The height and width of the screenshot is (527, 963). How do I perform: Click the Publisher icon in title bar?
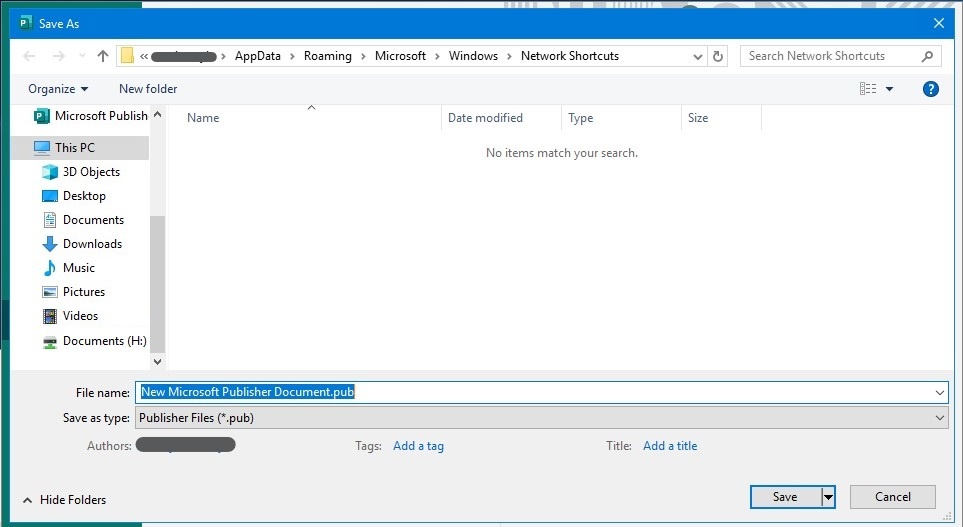pos(25,23)
